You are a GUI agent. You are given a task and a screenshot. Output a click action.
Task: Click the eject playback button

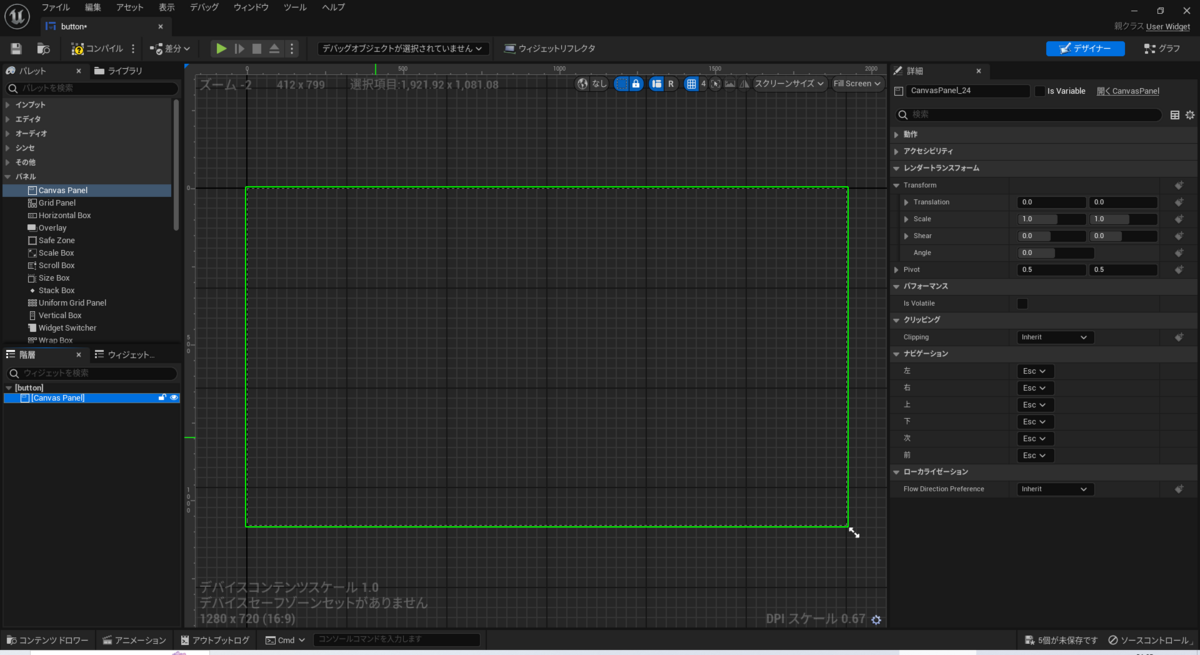tap(274, 48)
